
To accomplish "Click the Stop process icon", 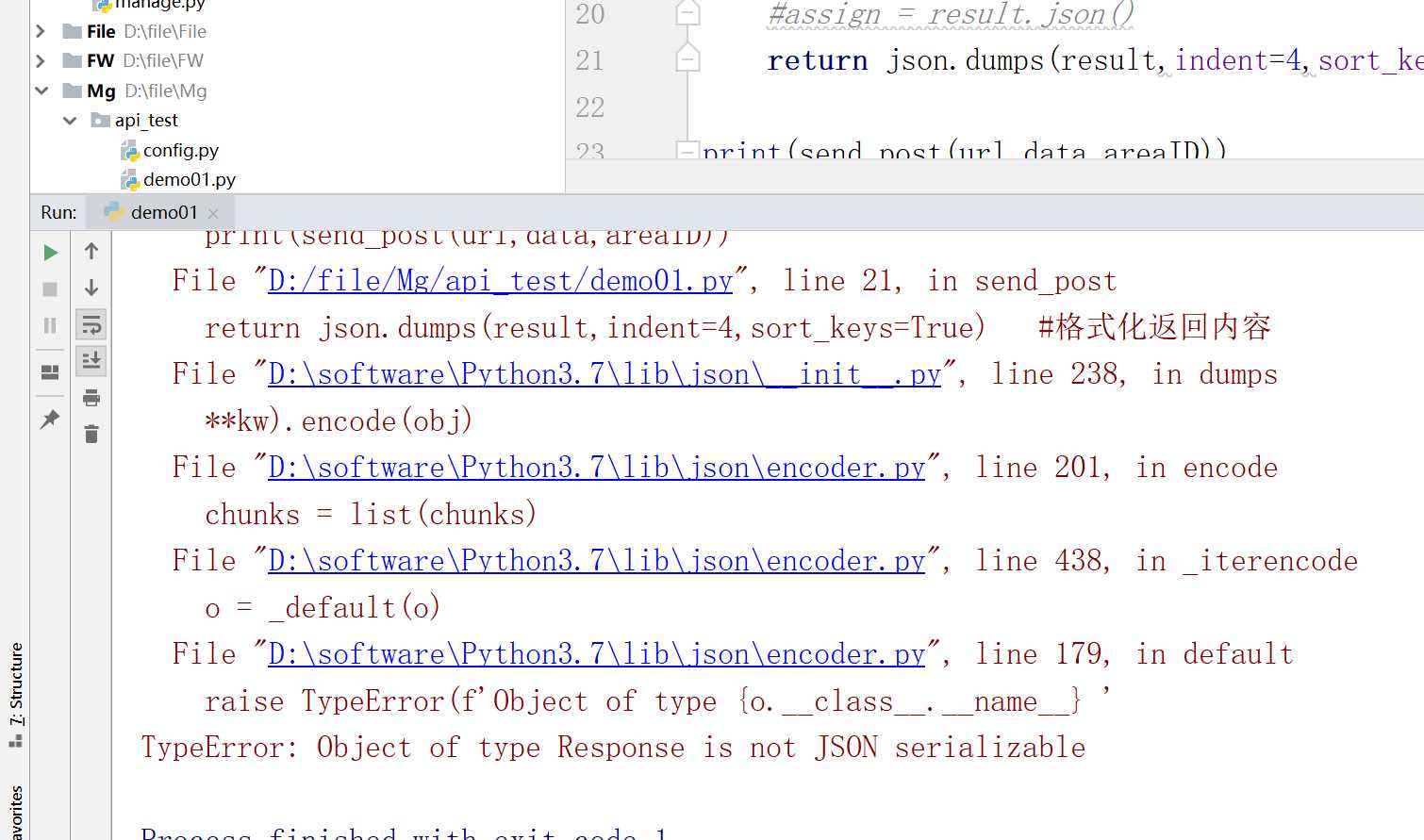I will tap(50, 289).
